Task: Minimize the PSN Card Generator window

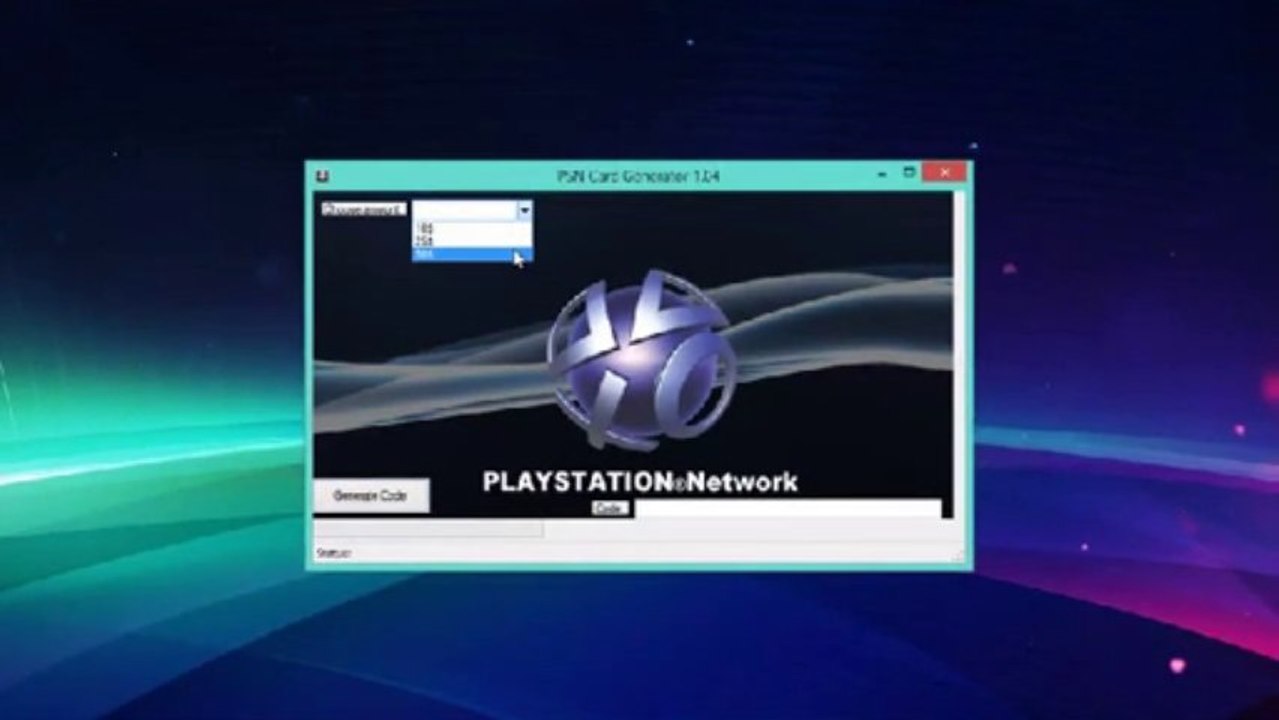Action: tap(882, 174)
